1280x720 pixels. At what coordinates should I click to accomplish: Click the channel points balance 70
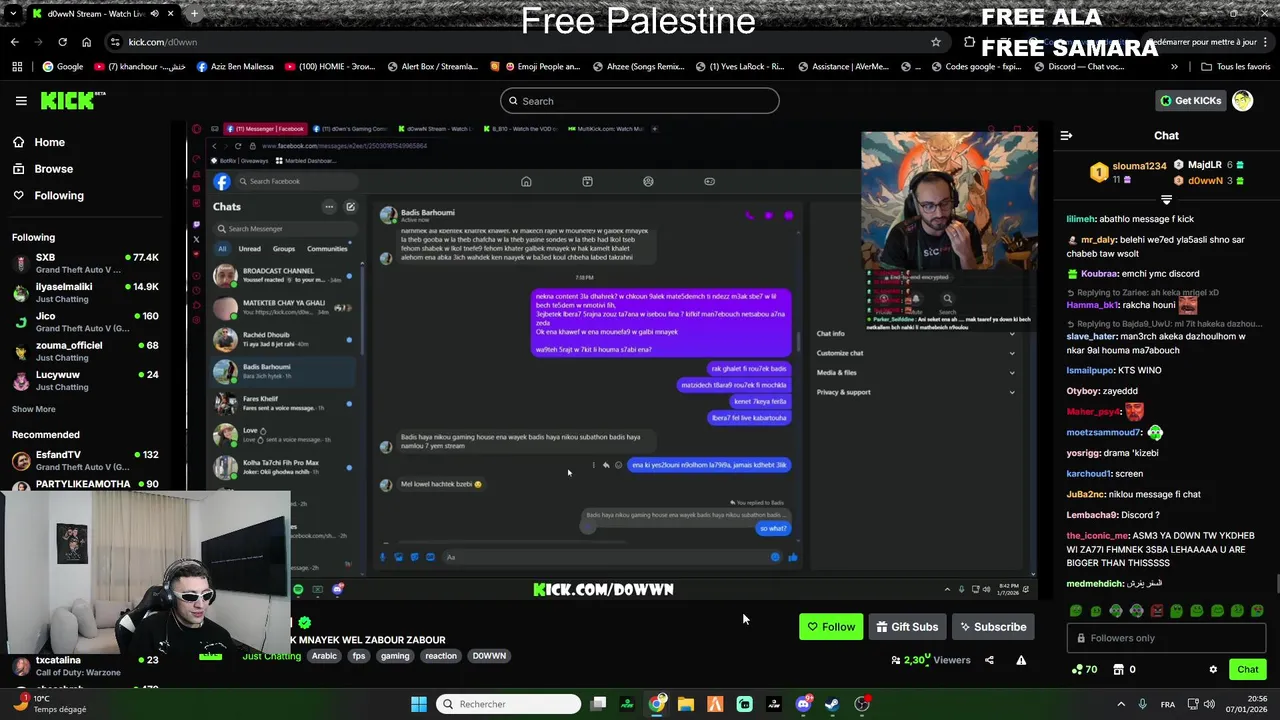pyautogui.click(x=1084, y=669)
